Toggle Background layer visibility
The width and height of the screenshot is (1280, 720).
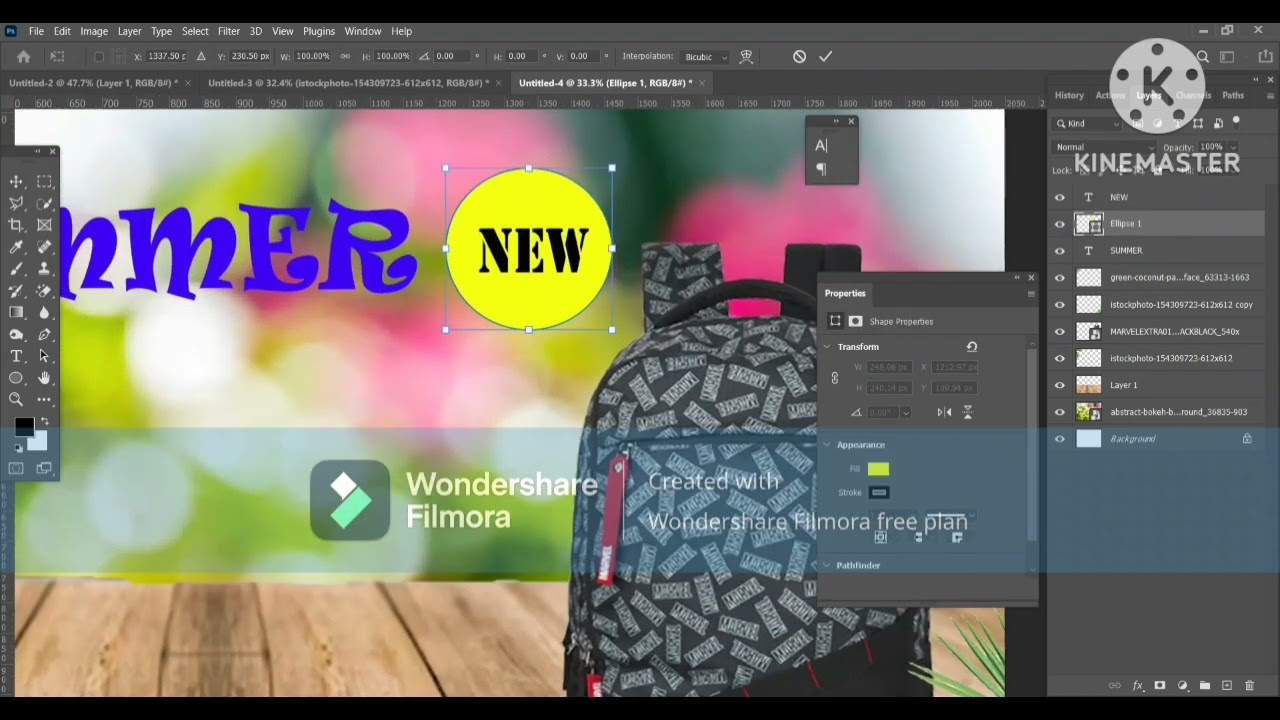1060,439
